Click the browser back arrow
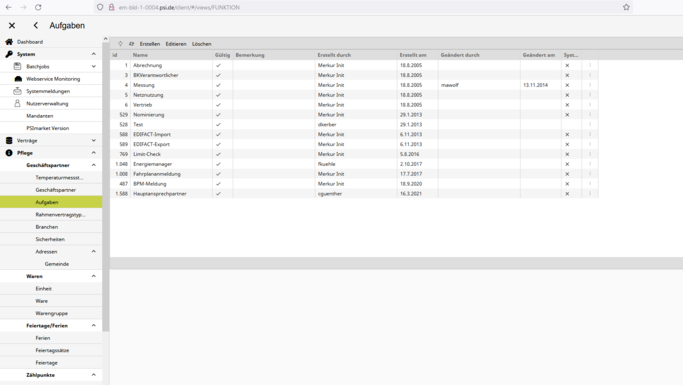The image size is (683, 385). click(x=8, y=7)
